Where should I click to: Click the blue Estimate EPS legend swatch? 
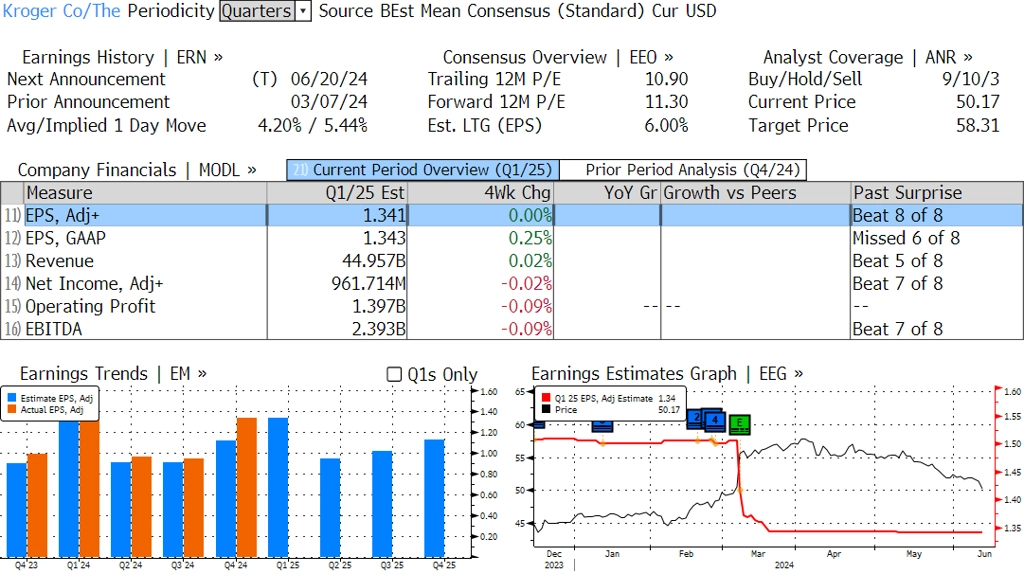click(x=12, y=398)
